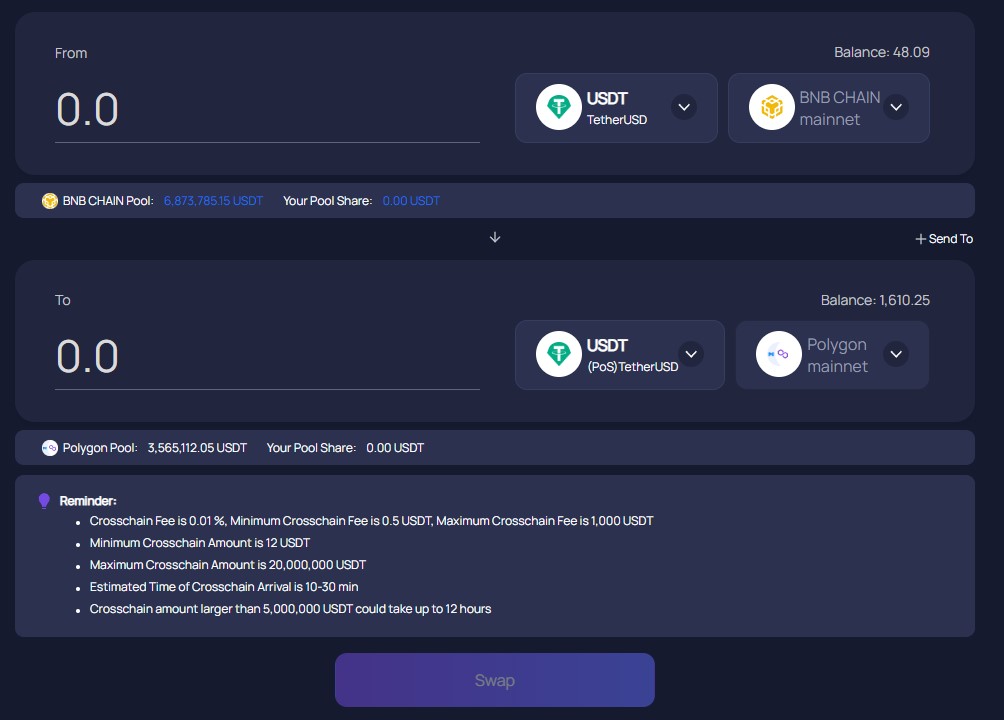Click the Send To link
Screen dimensions: 1004x720
tap(951, 239)
